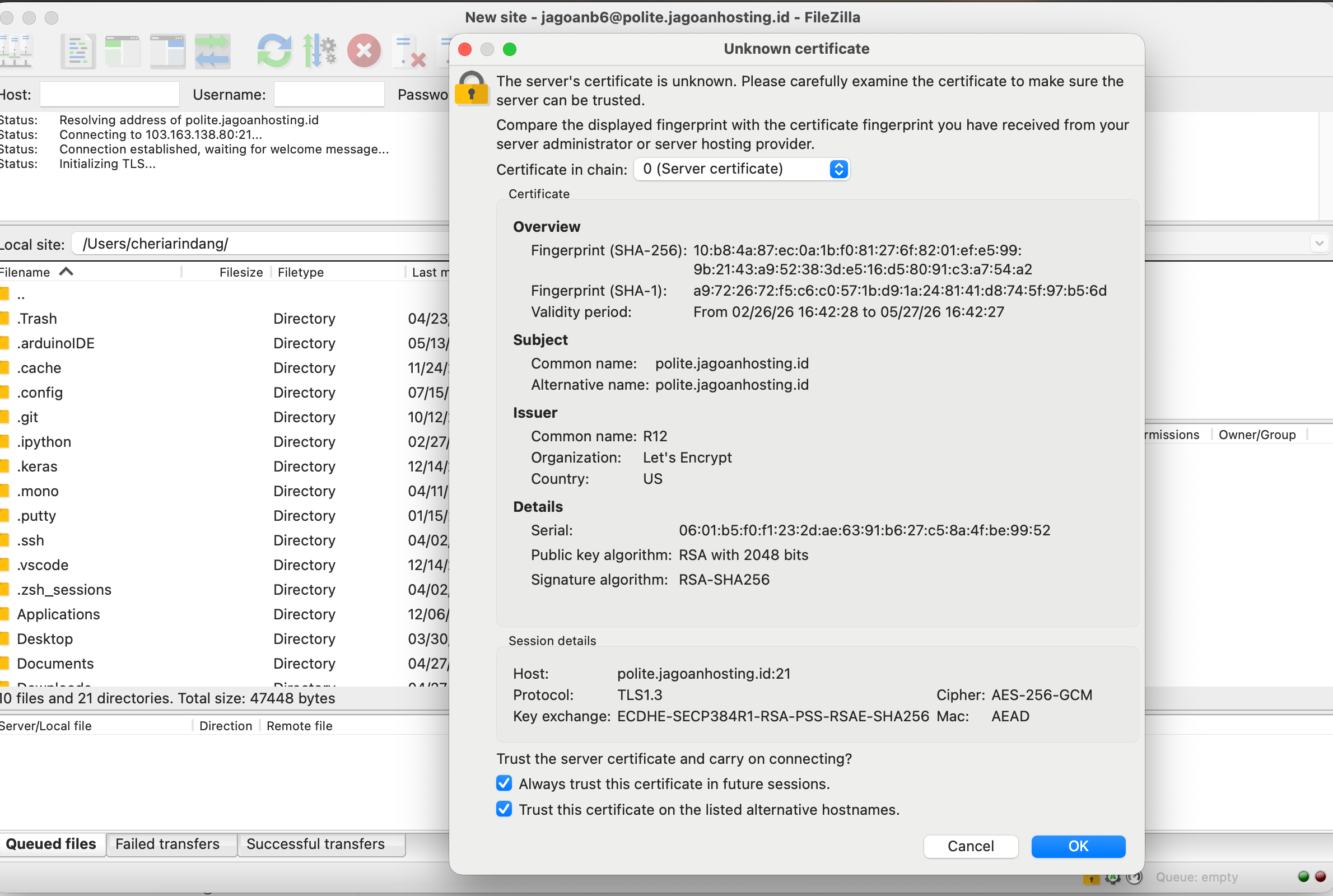
Task: Toggle the local directory tree icon
Action: [122, 52]
